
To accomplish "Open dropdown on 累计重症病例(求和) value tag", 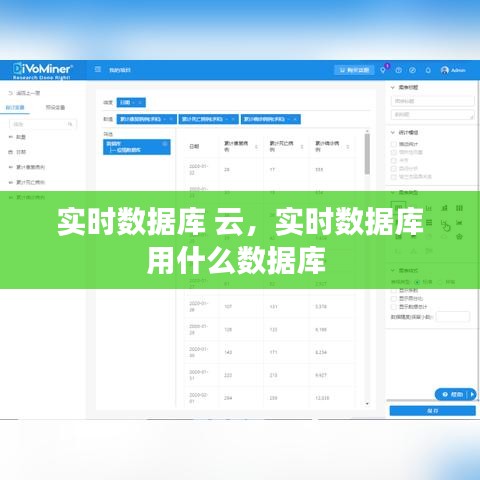I will tap(165, 119).
